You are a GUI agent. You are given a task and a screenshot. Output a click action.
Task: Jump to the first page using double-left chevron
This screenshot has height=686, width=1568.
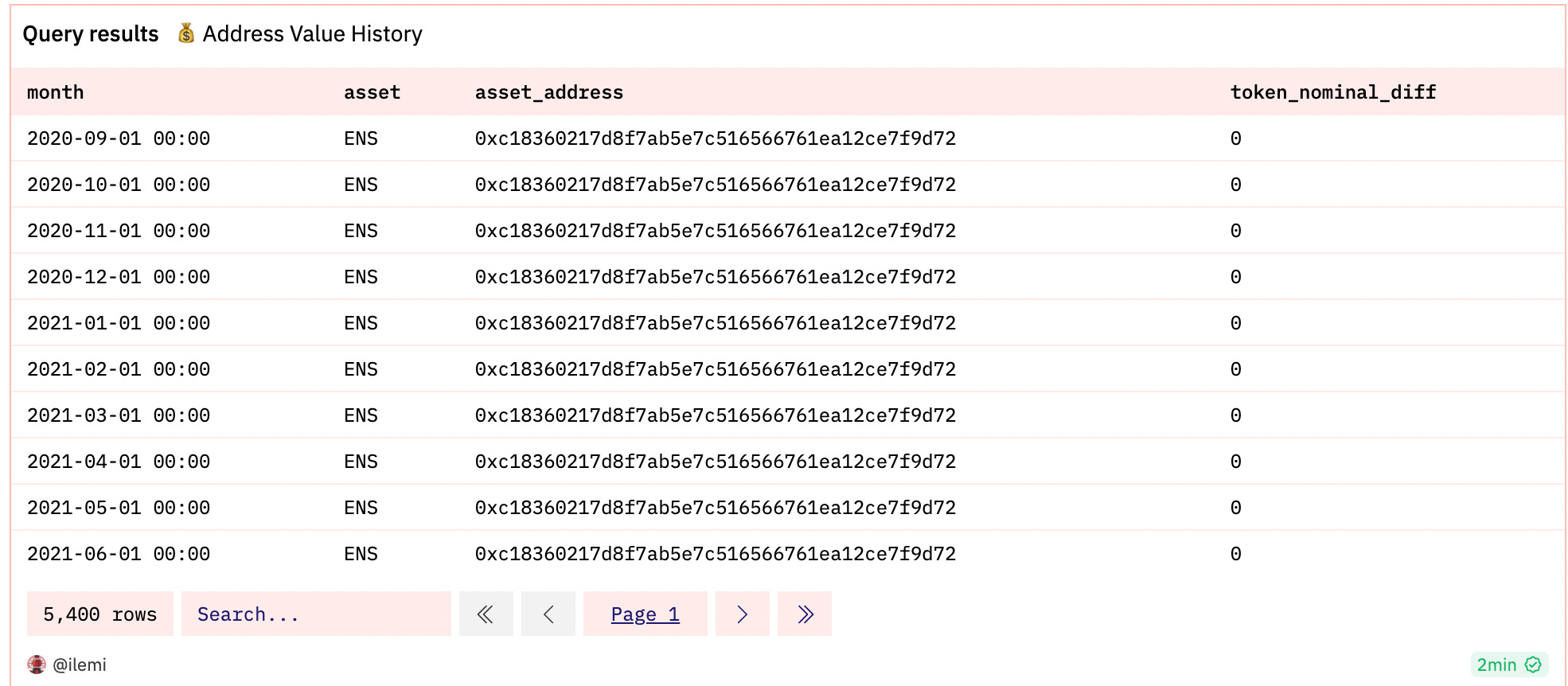tap(486, 614)
